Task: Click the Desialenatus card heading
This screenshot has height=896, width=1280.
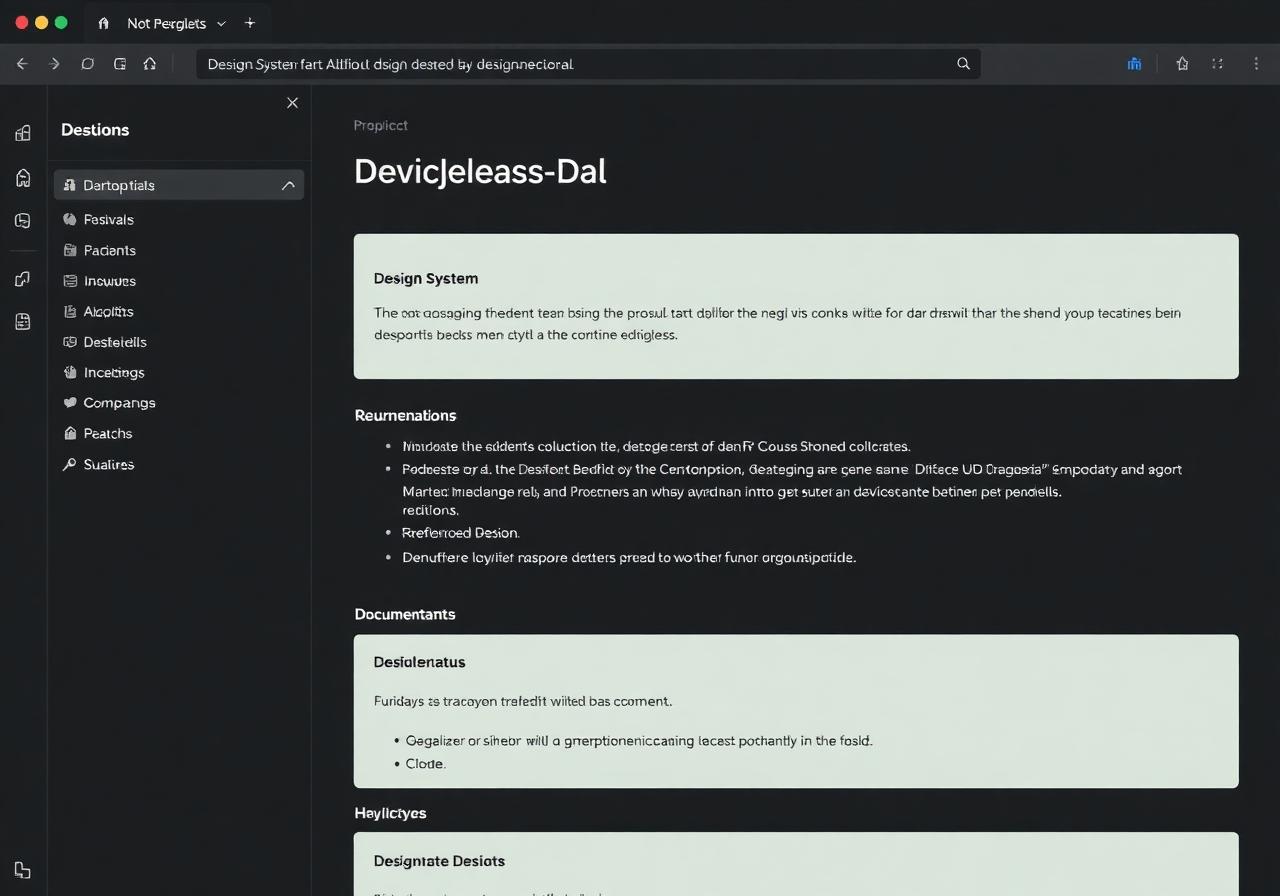Action: coord(420,662)
